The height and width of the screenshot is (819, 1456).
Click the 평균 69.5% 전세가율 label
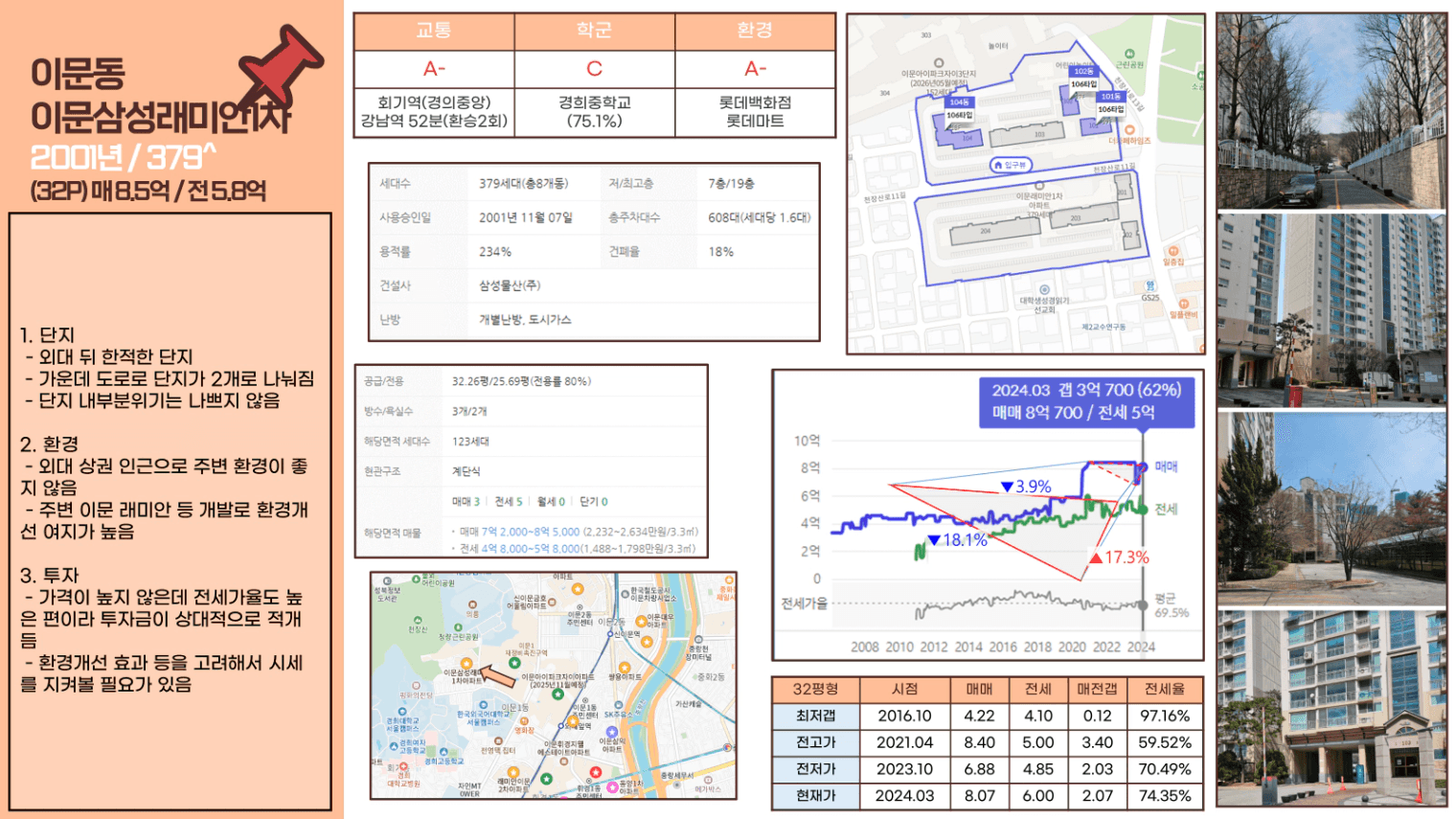(1172, 604)
